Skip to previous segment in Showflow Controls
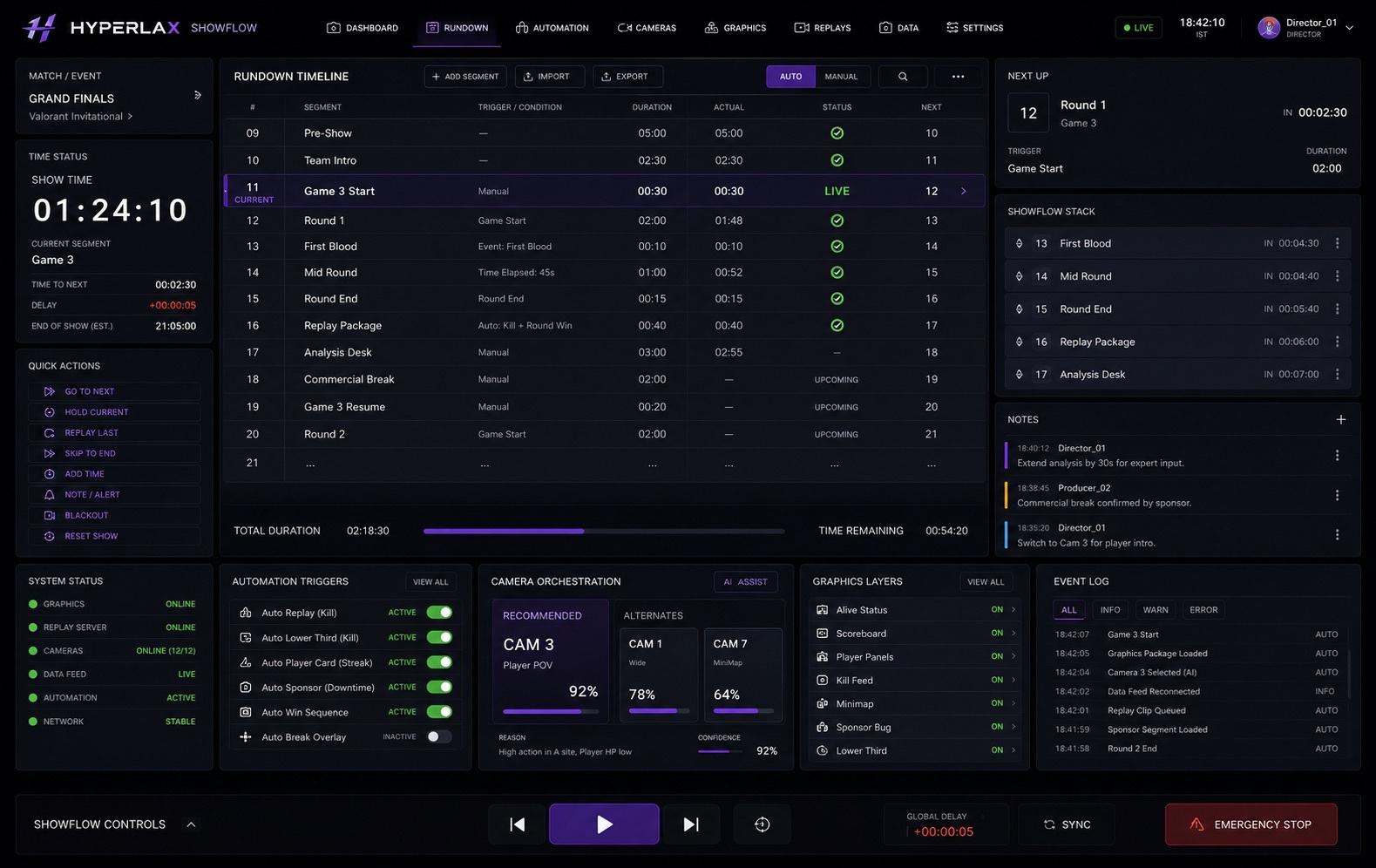This screenshot has height=868, width=1376. 517,824
